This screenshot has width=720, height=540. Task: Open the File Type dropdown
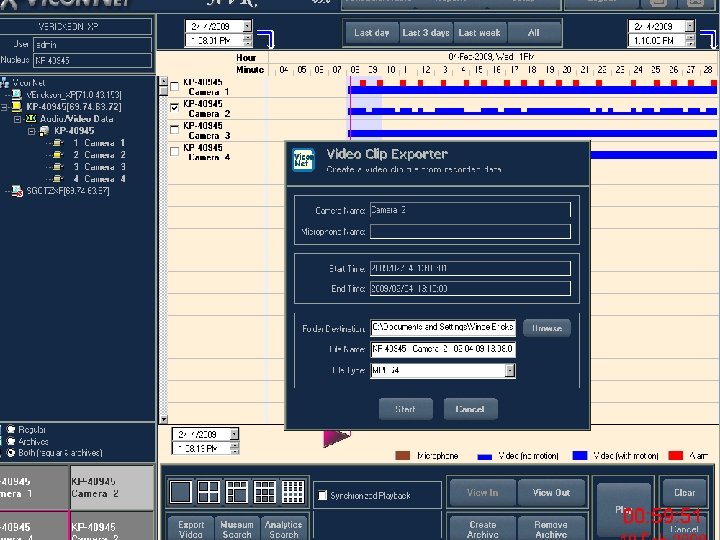510,371
